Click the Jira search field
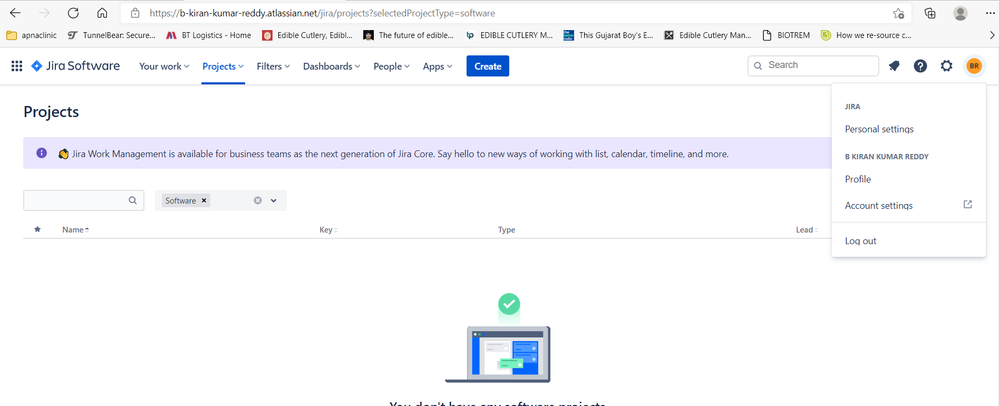 813,66
